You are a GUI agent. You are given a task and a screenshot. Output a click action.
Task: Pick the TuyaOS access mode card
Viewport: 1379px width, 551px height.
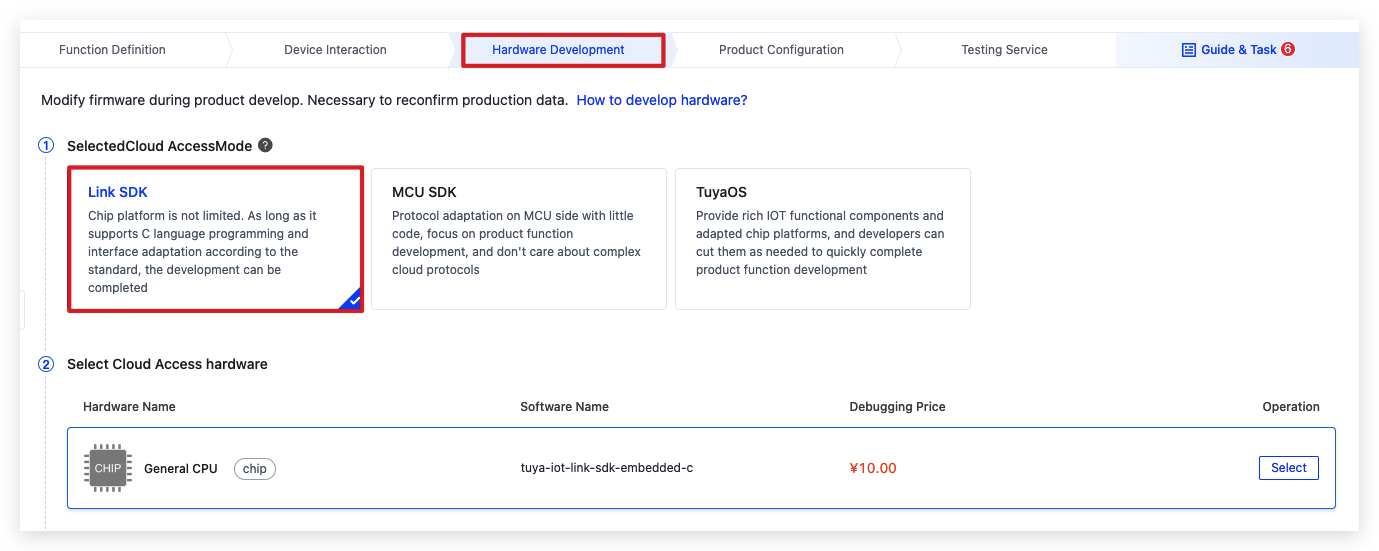823,239
